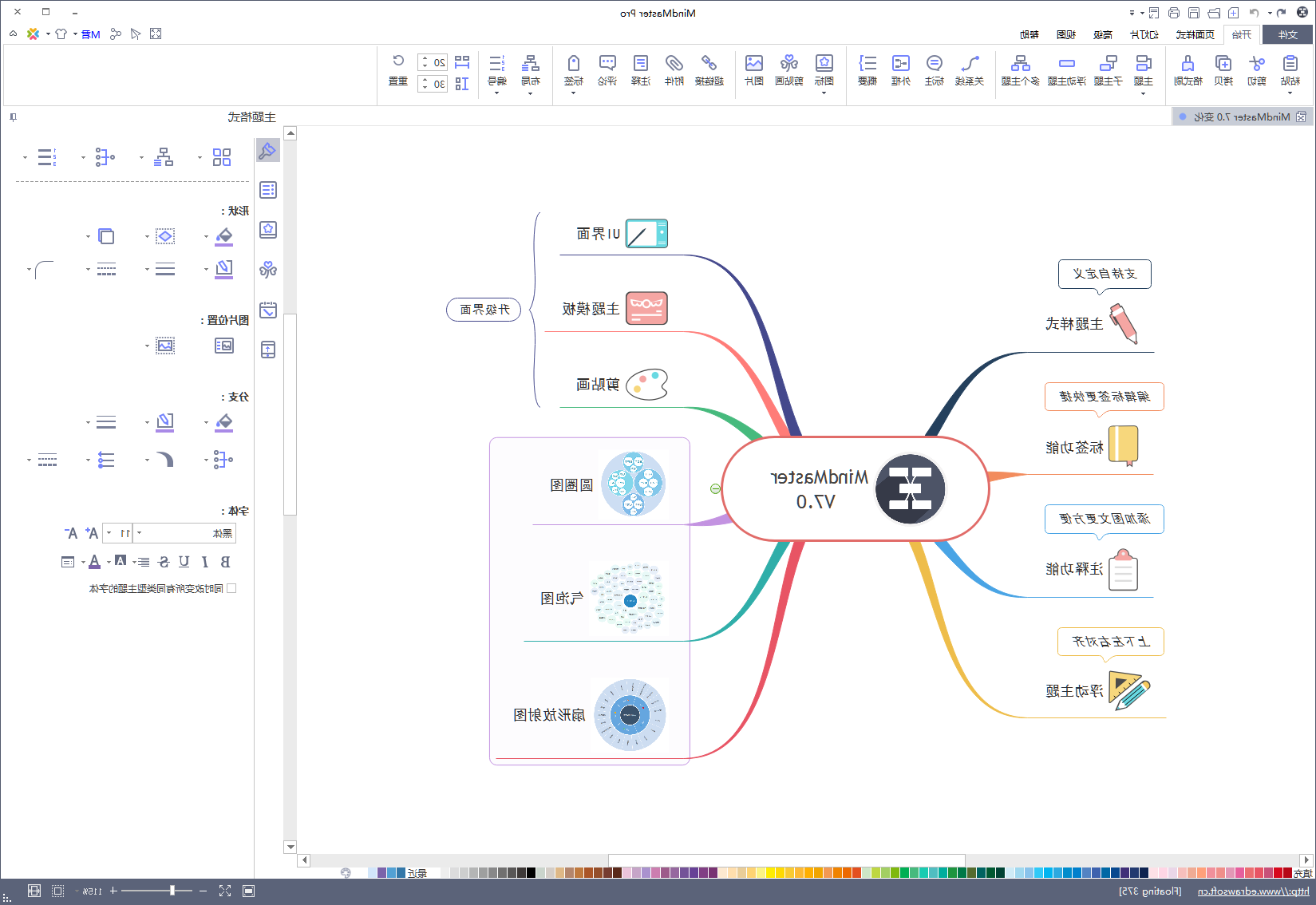Toggle Strikethrough (S) font formatting
This screenshot has height=905, width=1316.
(x=164, y=562)
